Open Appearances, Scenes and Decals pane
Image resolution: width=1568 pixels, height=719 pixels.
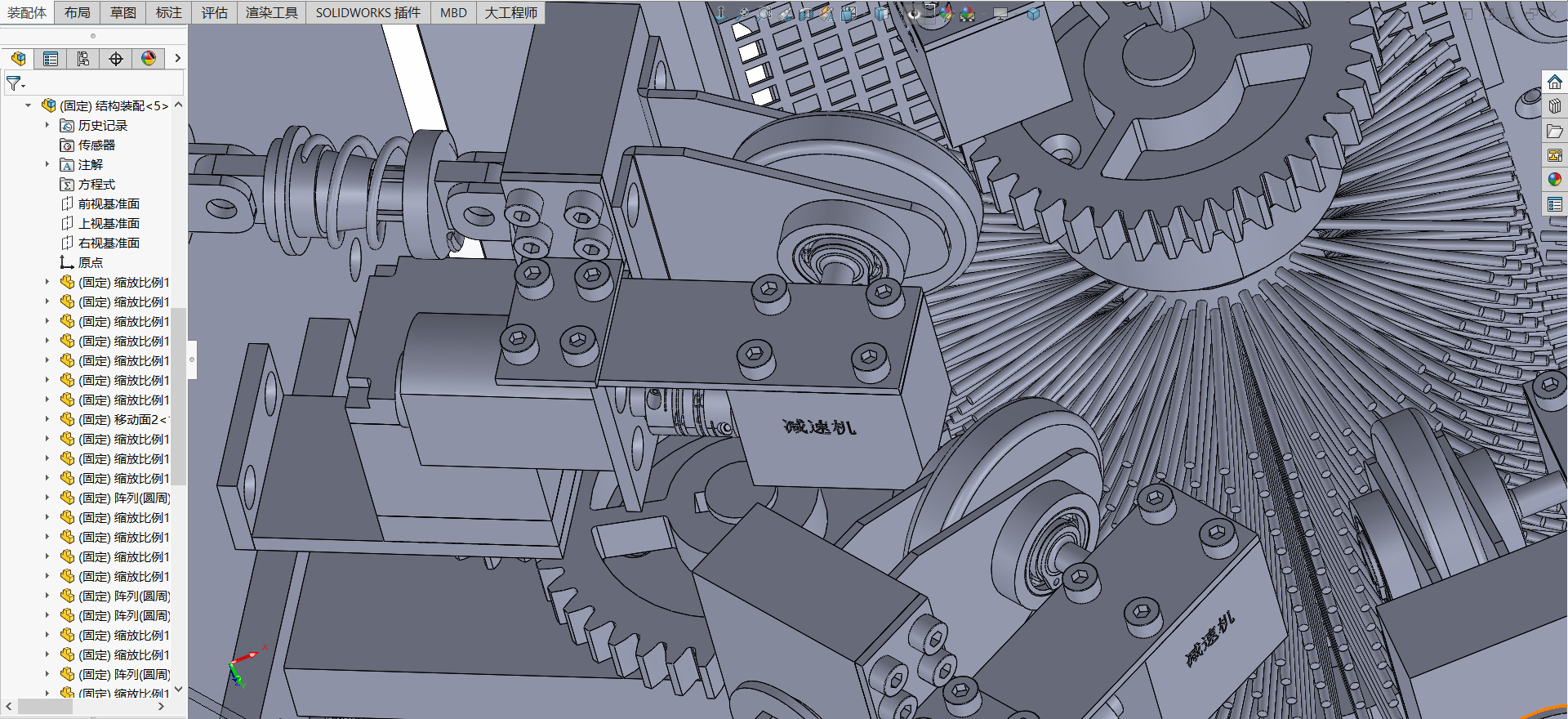pyautogui.click(x=1555, y=179)
